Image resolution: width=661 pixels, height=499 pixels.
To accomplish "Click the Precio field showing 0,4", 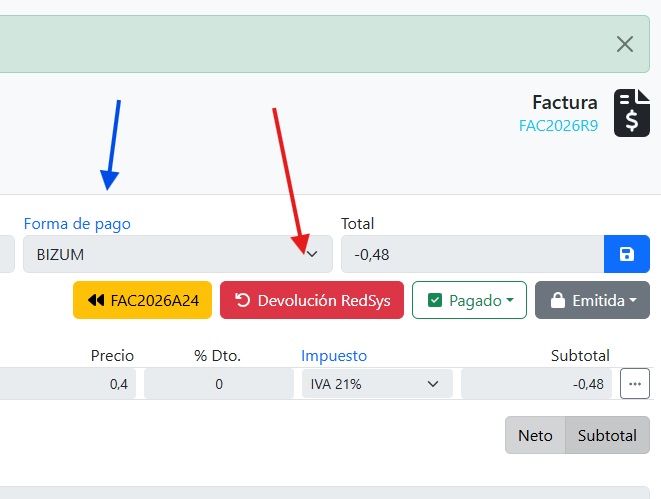I will 70,384.
